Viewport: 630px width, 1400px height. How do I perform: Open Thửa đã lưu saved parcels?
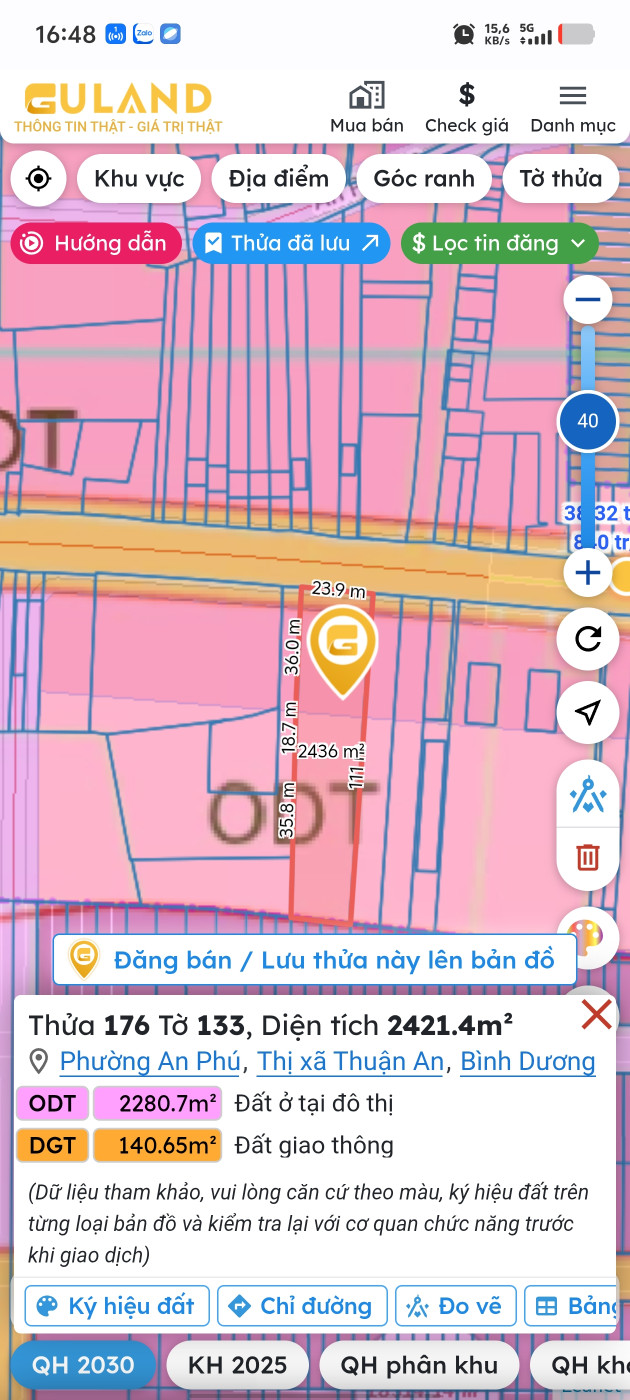[x=291, y=243]
